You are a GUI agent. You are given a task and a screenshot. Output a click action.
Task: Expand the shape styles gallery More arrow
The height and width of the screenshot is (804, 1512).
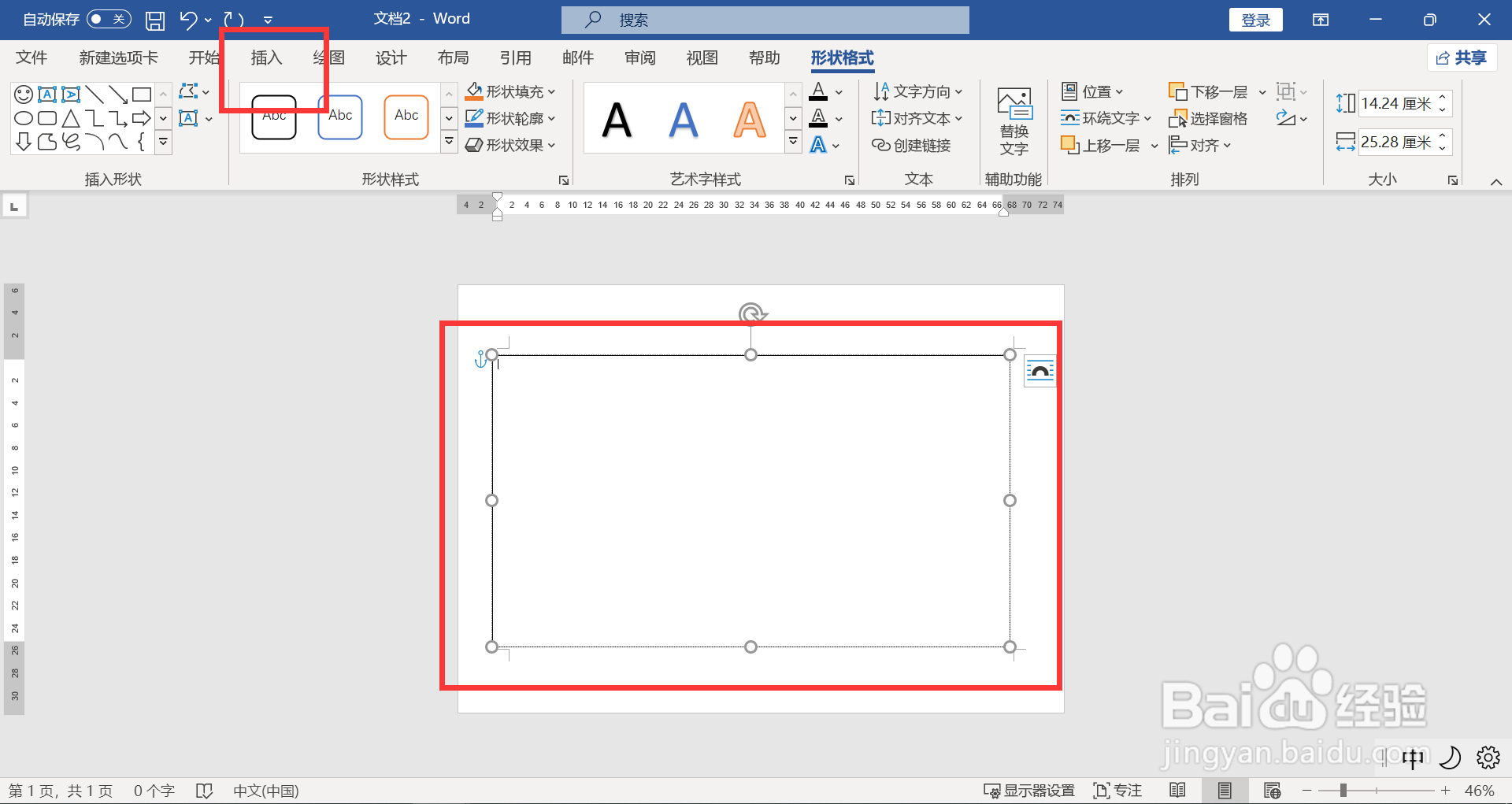point(449,142)
